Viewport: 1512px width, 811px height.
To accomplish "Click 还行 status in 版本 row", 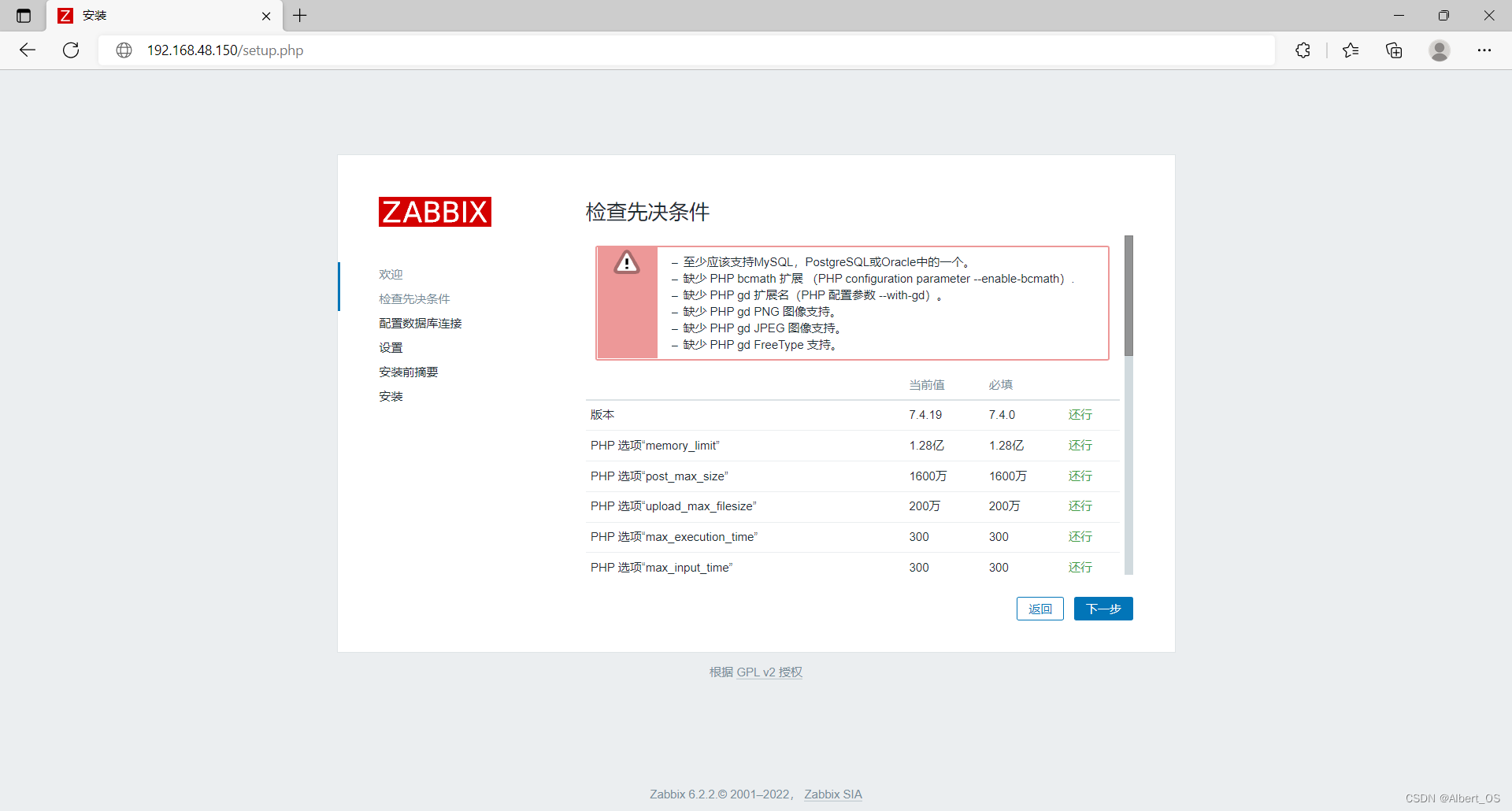I will 1080,414.
